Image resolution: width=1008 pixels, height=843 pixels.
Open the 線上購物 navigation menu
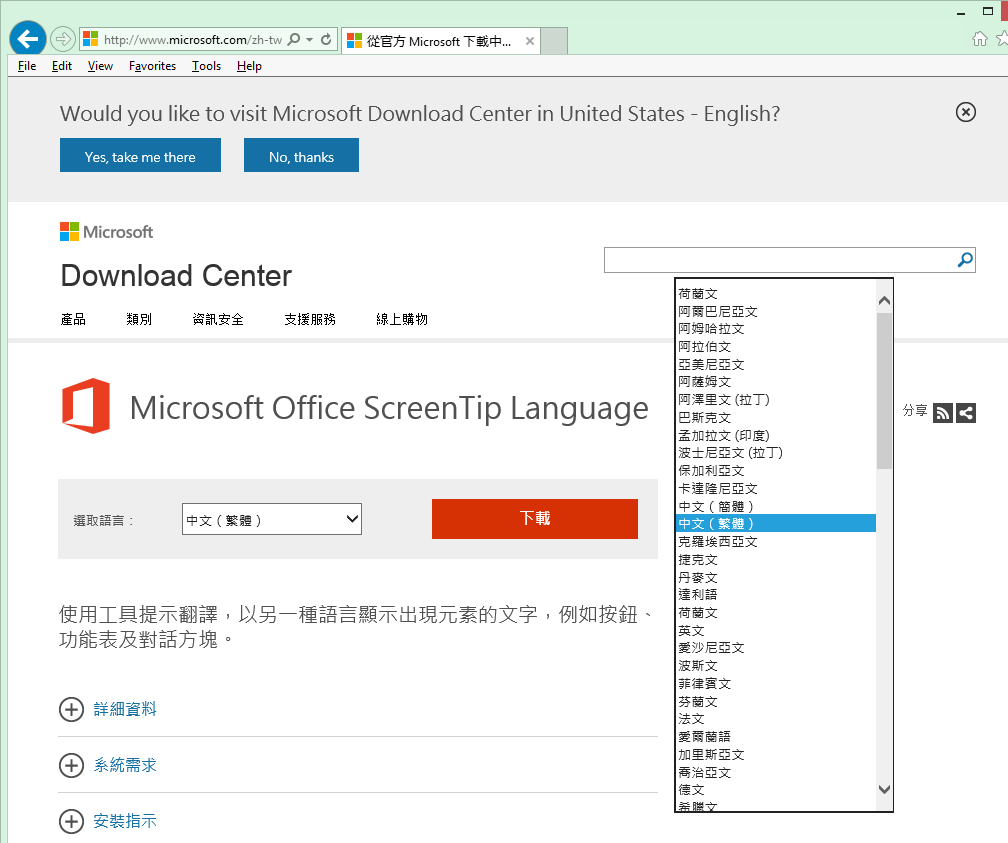[402, 319]
